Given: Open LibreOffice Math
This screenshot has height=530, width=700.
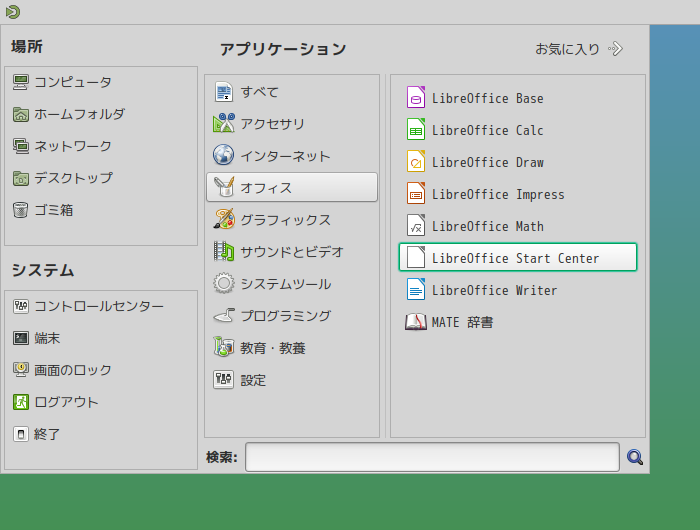Looking at the screenshot, I should 518,226.
